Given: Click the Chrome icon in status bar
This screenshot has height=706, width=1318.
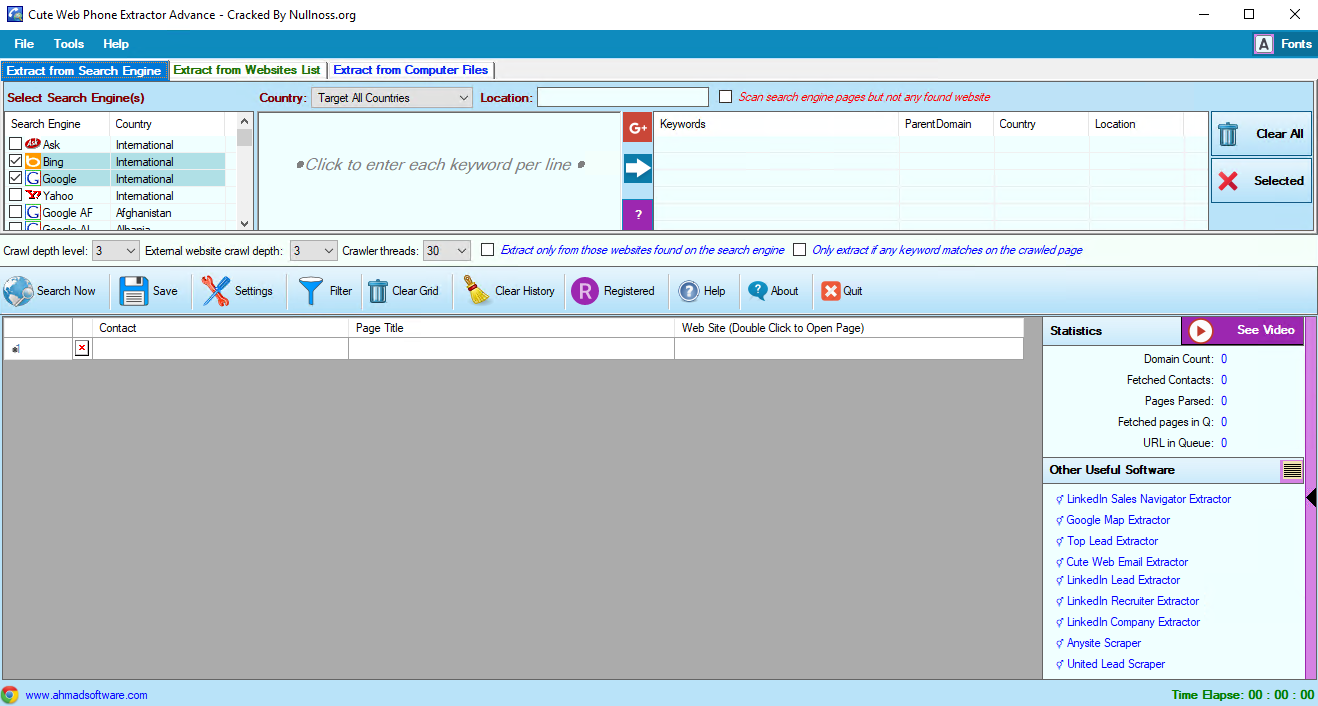Looking at the screenshot, I should (x=10, y=695).
